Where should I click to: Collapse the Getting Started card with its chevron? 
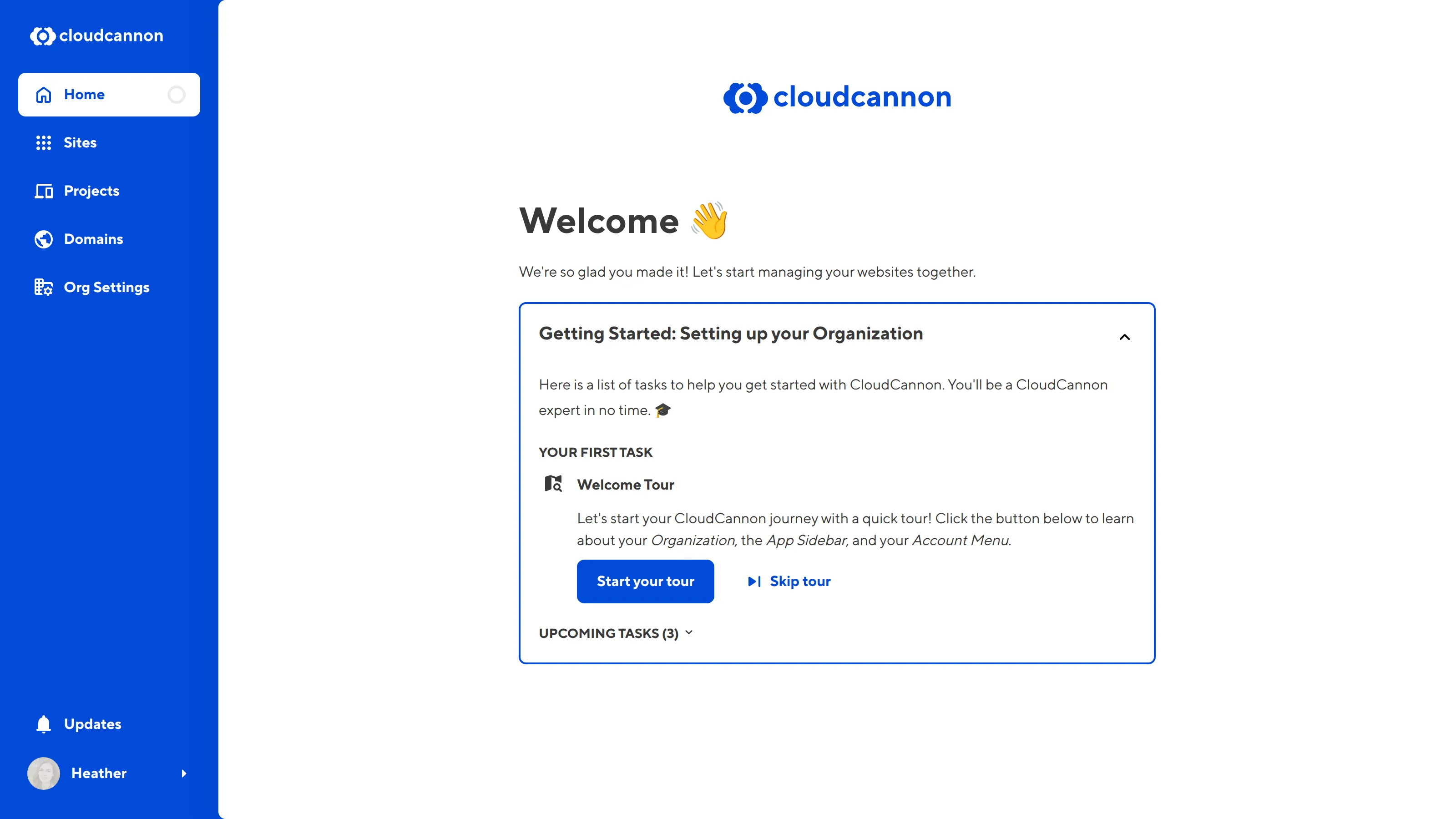click(1124, 337)
